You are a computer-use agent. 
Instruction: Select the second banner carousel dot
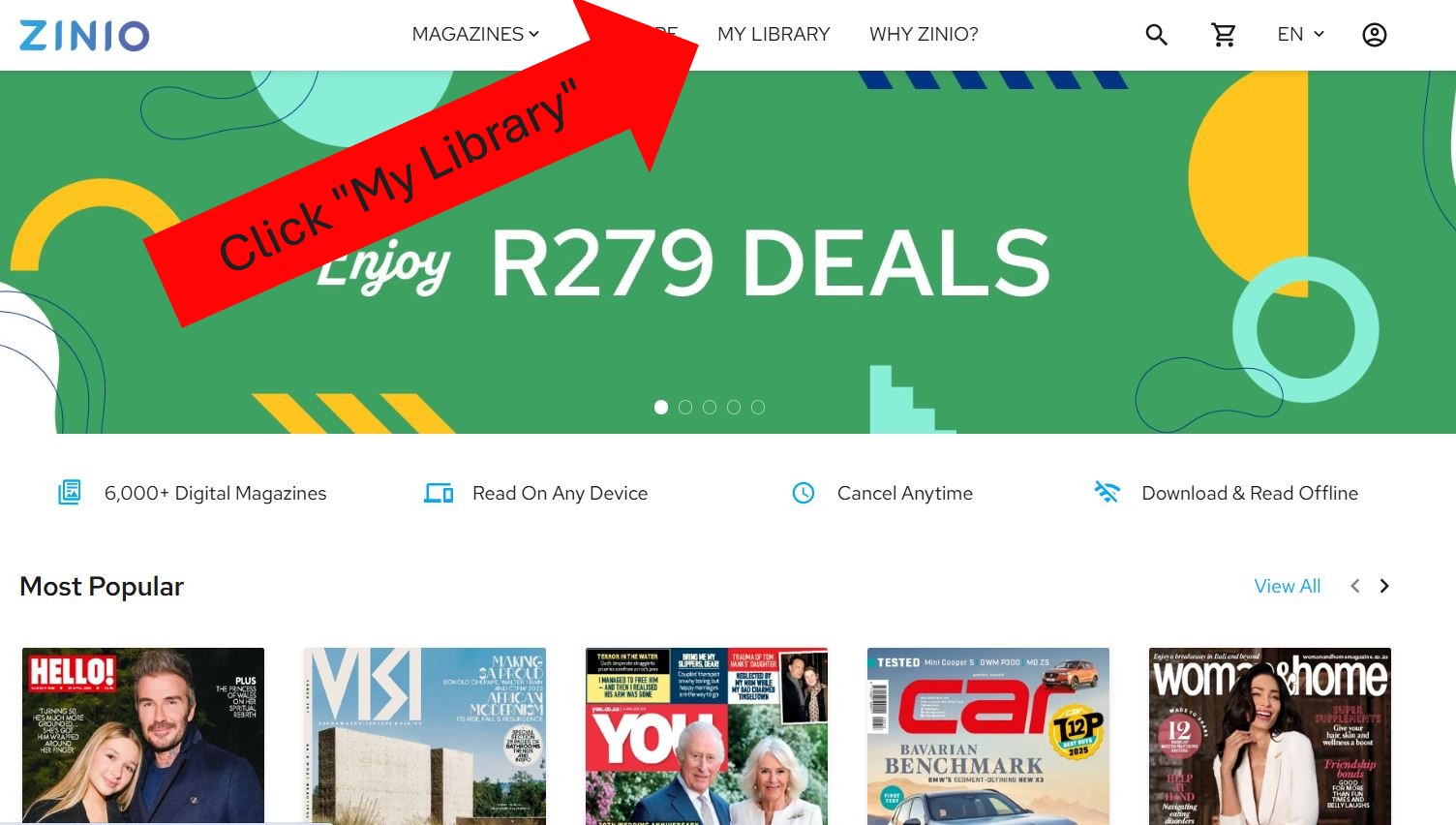point(685,408)
